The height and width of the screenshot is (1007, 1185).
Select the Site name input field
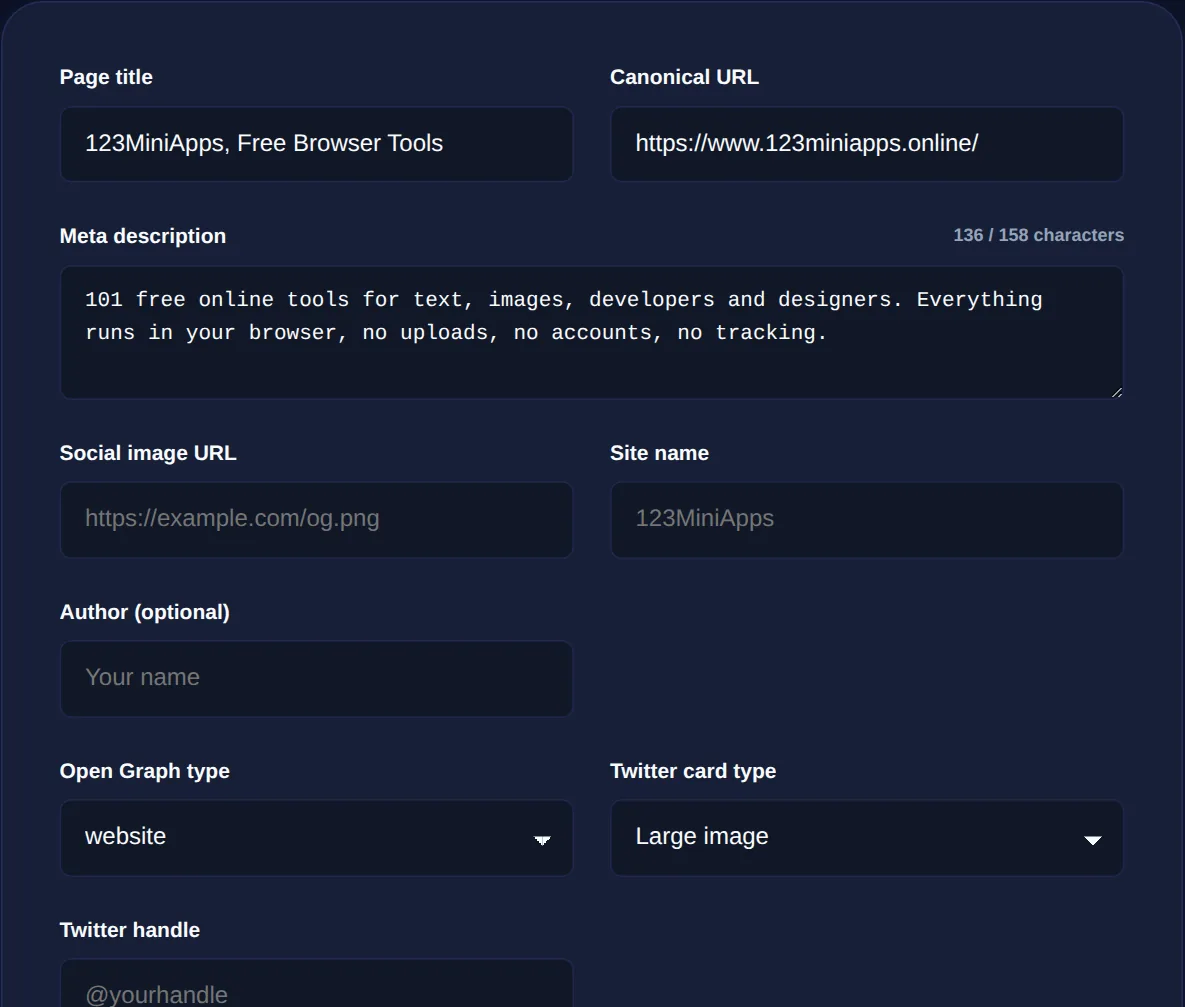click(866, 519)
